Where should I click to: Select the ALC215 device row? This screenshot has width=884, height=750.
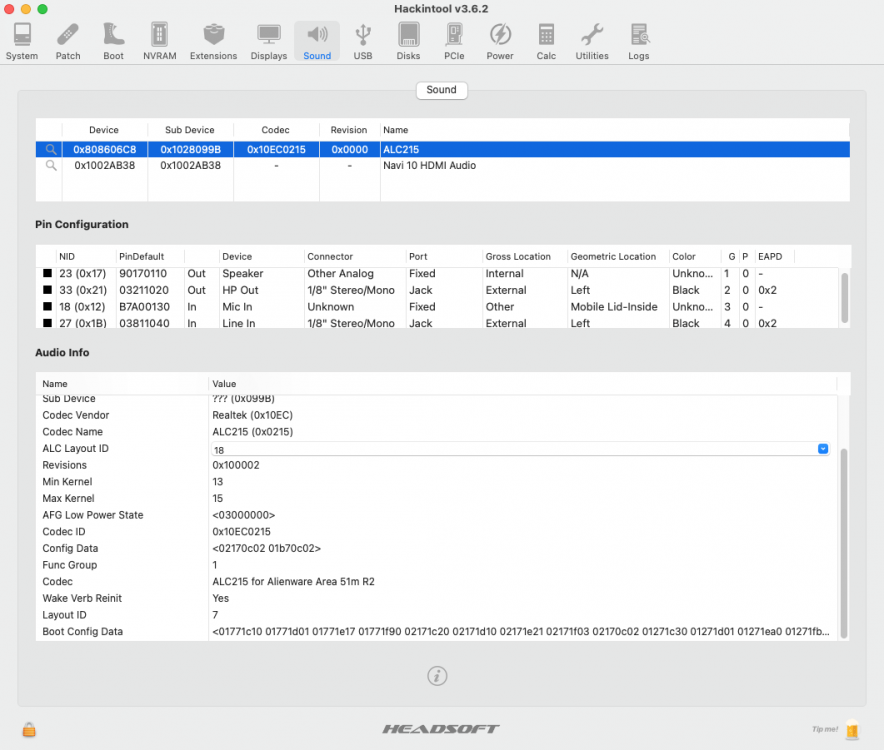[x=443, y=149]
